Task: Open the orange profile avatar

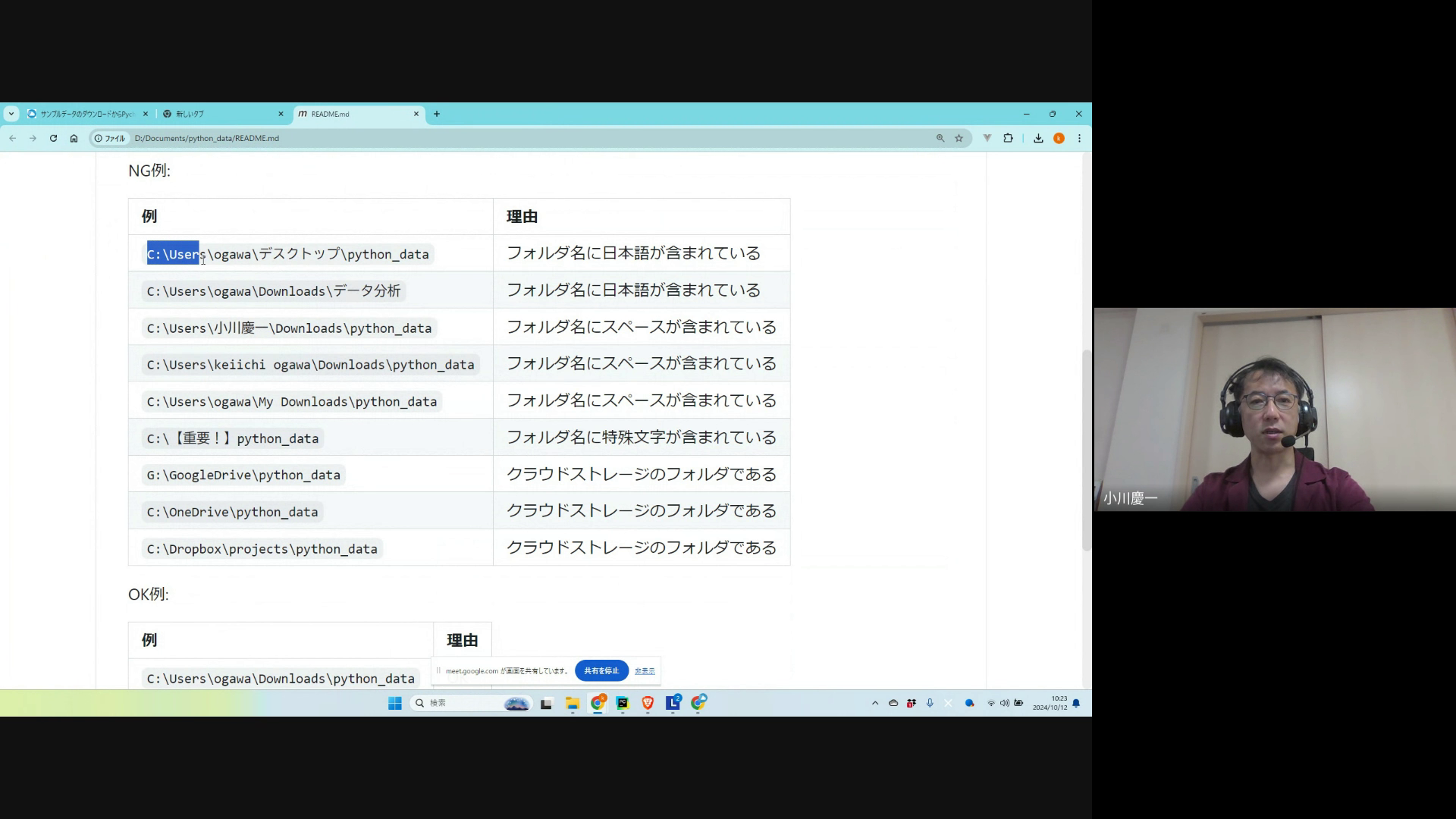Action: point(1059,138)
